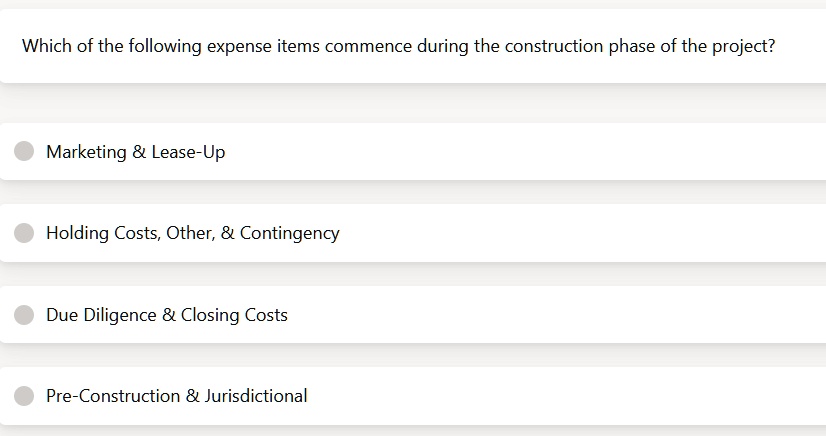Click the "Holding Costs, Other, & Contingency" label
The width and height of the screenshot is (826, 436).
[x=193, y=233]
